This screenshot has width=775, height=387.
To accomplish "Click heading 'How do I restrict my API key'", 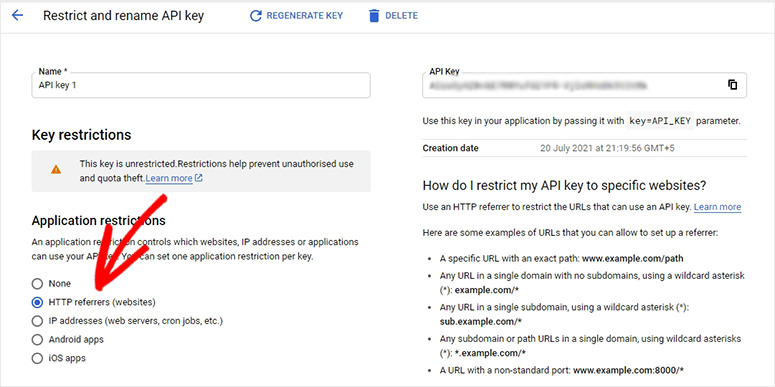I will (x=564, y=186).
